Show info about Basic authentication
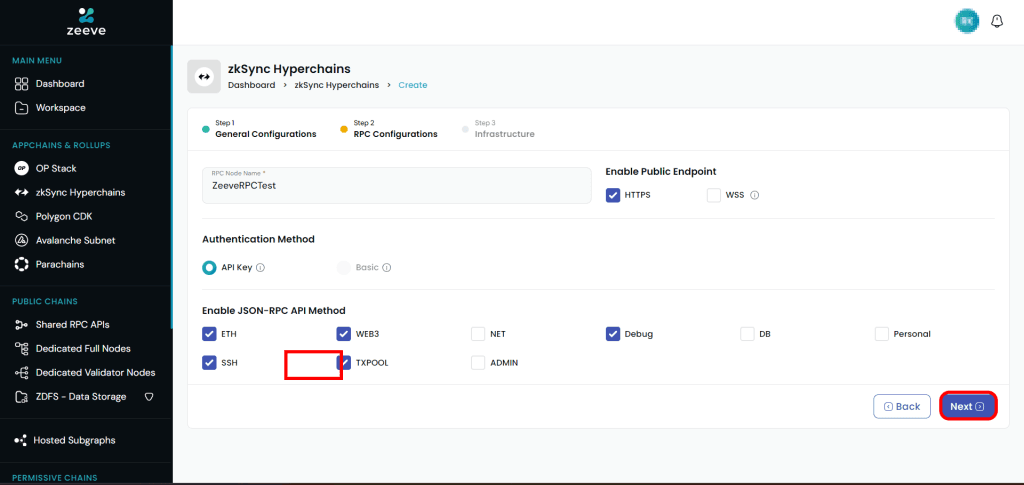 [x=387, y=268]
